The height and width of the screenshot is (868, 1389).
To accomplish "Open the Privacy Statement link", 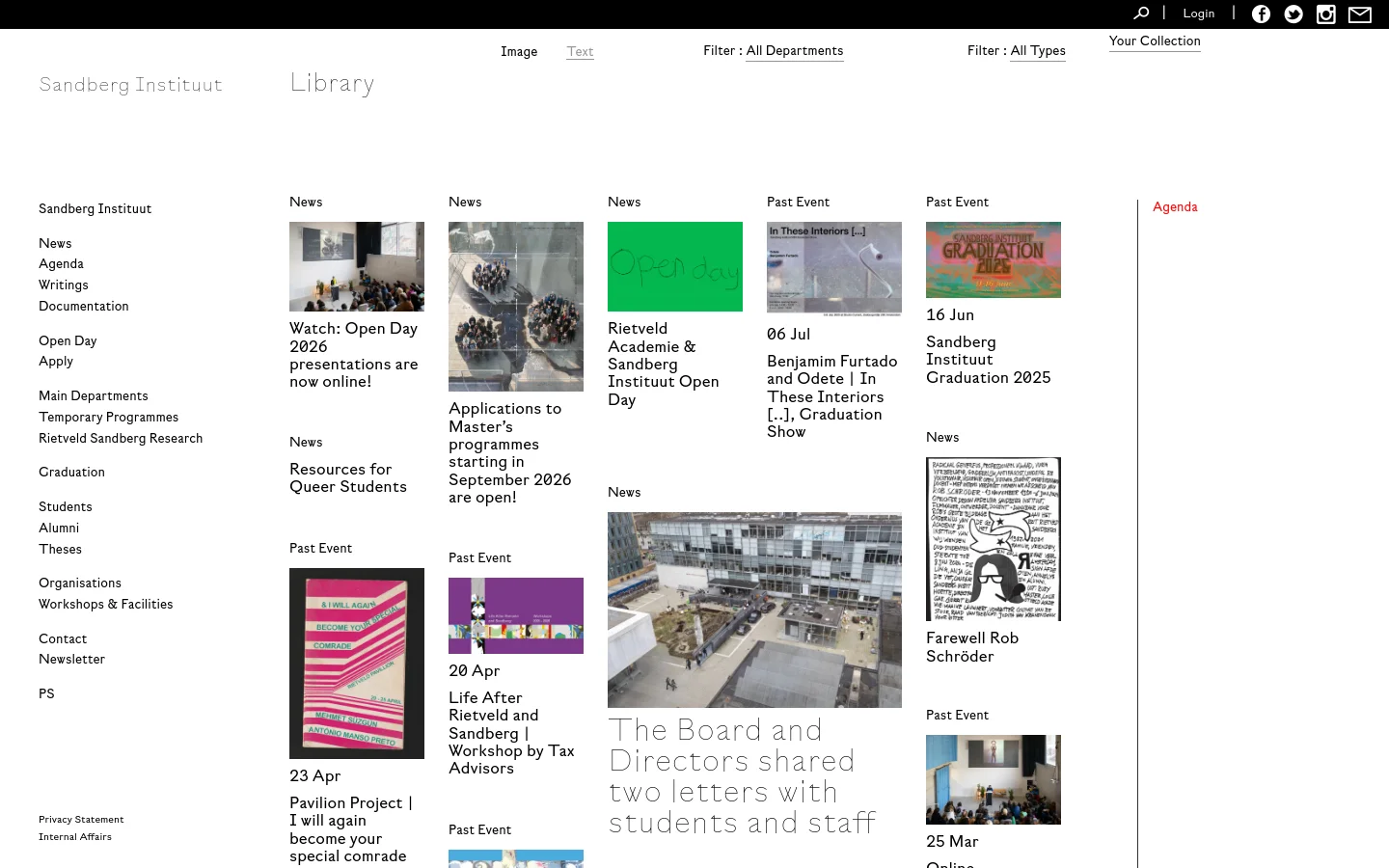I will click(81, 820).
